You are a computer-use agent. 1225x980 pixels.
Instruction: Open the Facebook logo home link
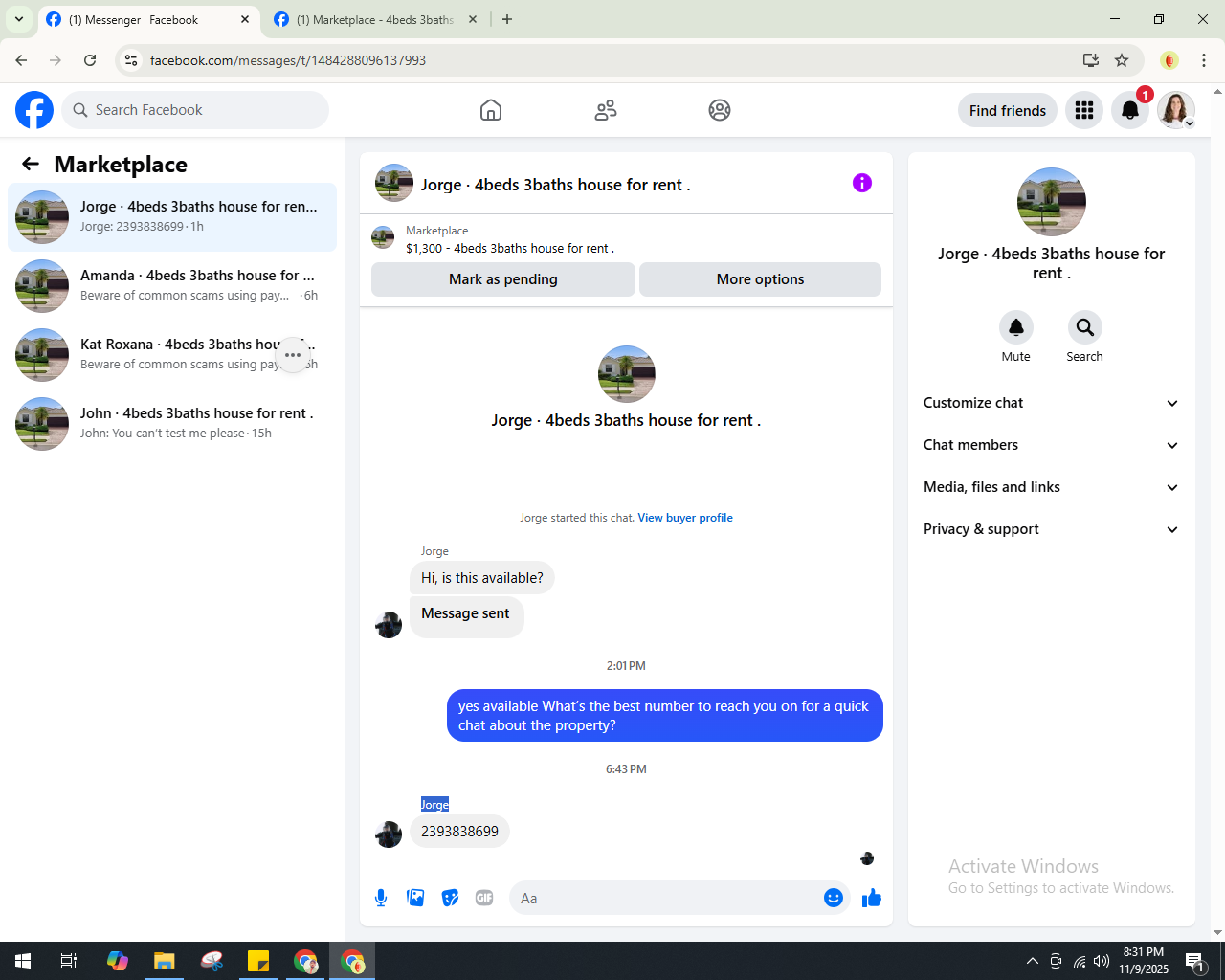click(34, 110)
